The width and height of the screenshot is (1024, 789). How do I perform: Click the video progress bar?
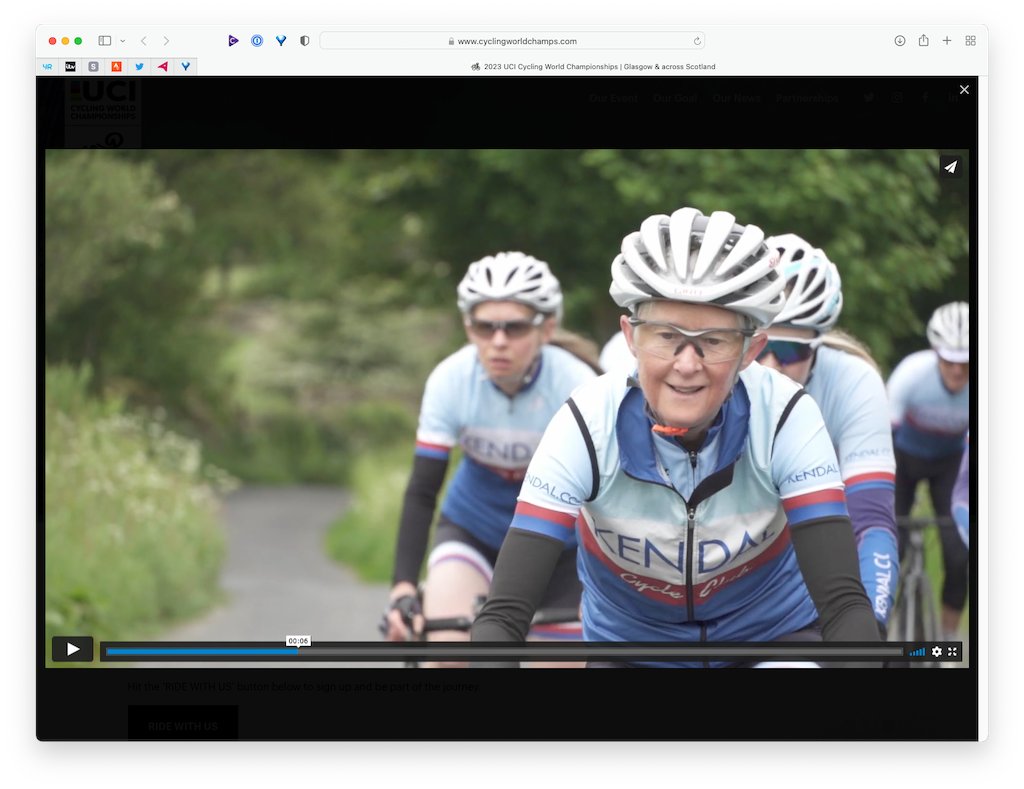click(504, 651)
